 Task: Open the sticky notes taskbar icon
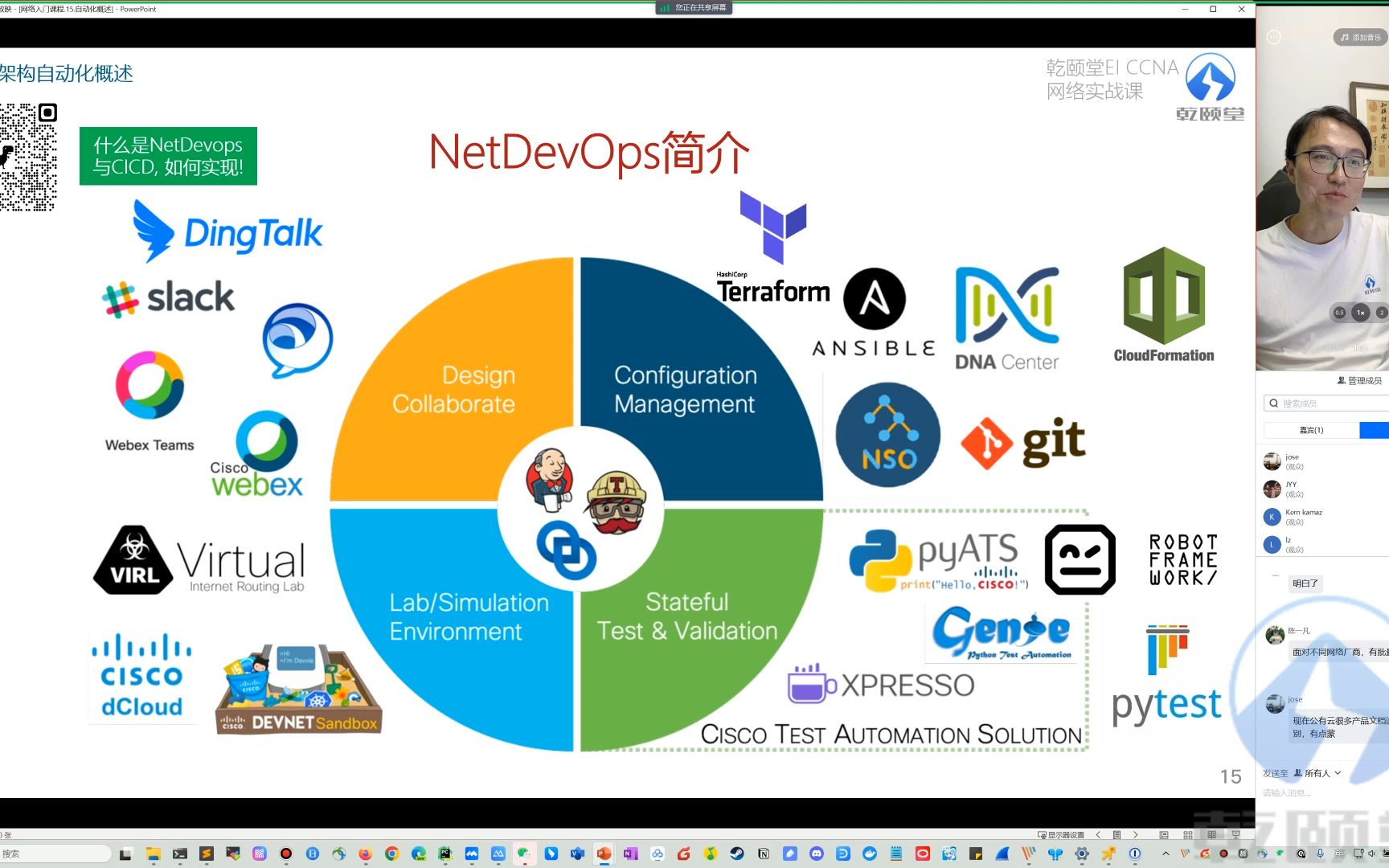tap(976, 854)
